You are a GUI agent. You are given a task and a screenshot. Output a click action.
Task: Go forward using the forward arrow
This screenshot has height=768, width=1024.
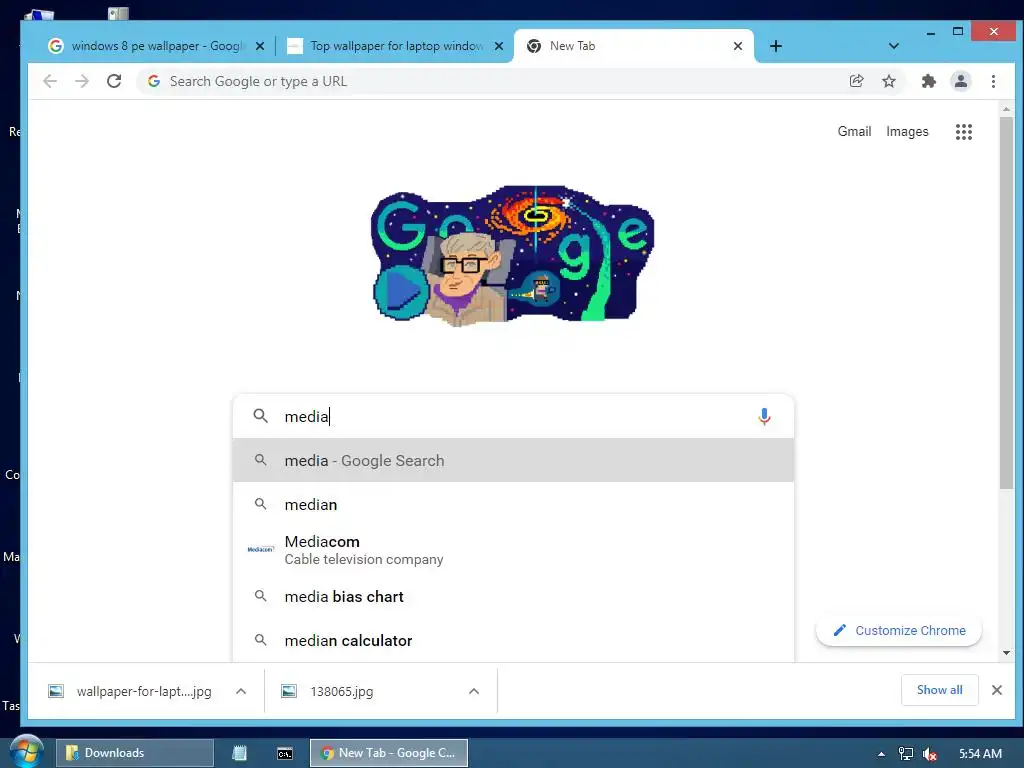coord(82,81)
